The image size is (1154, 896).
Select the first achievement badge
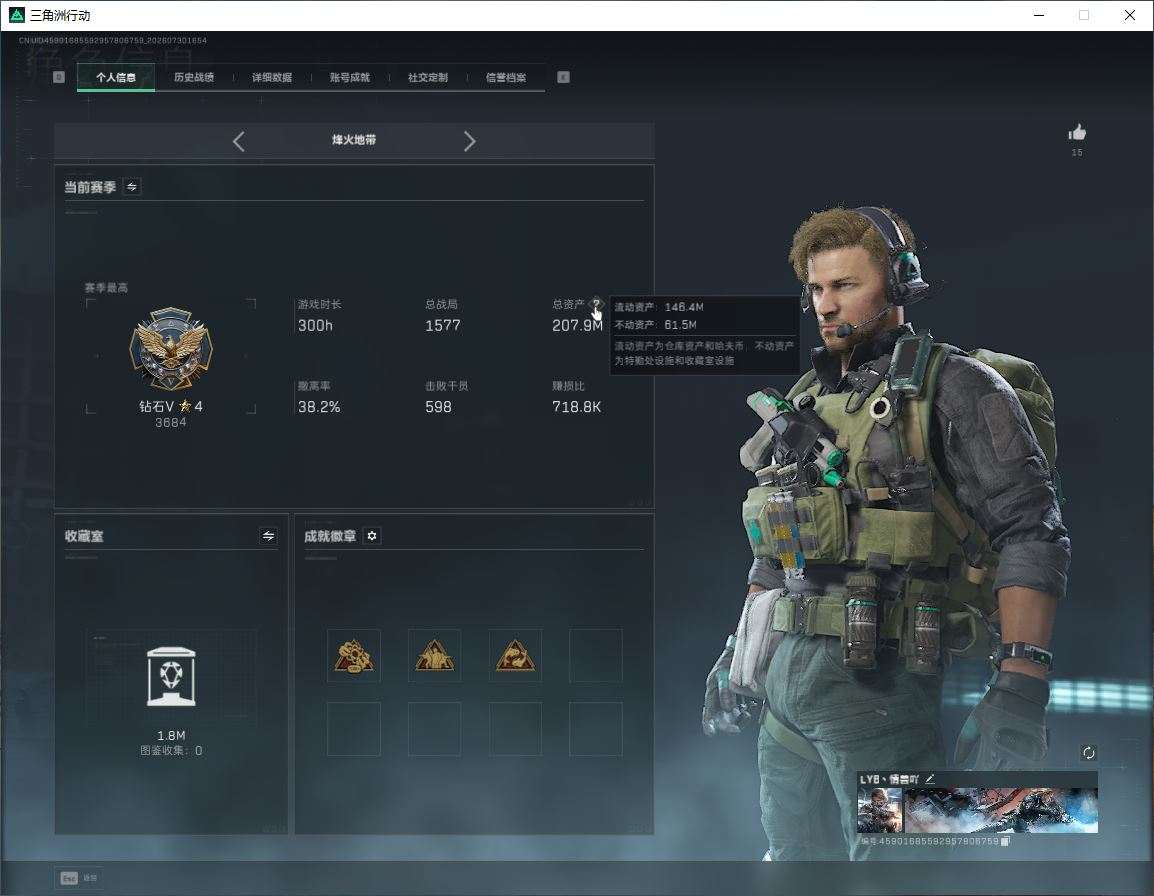pos(354,655)
